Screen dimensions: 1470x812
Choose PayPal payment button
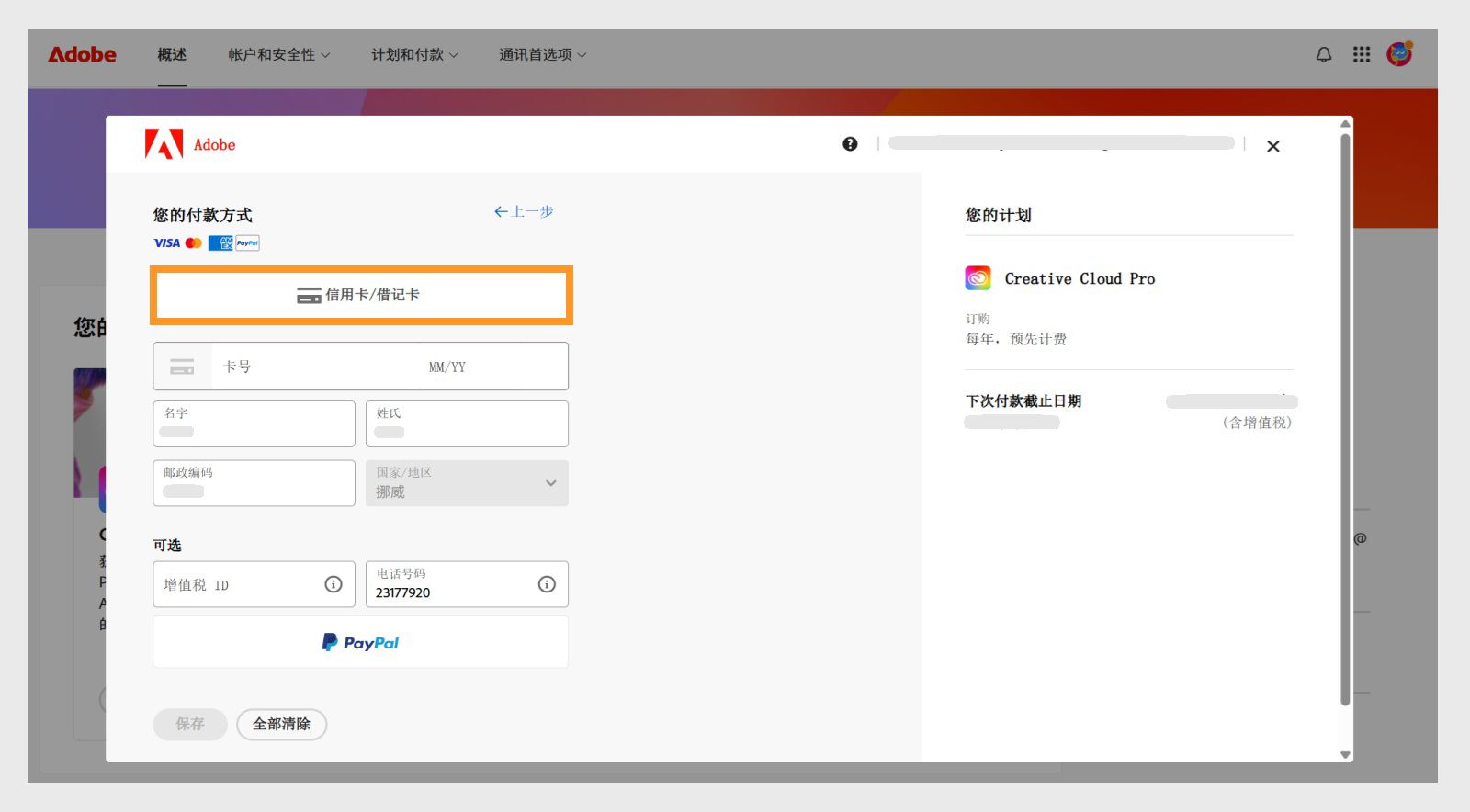click(x=360, y=642)
